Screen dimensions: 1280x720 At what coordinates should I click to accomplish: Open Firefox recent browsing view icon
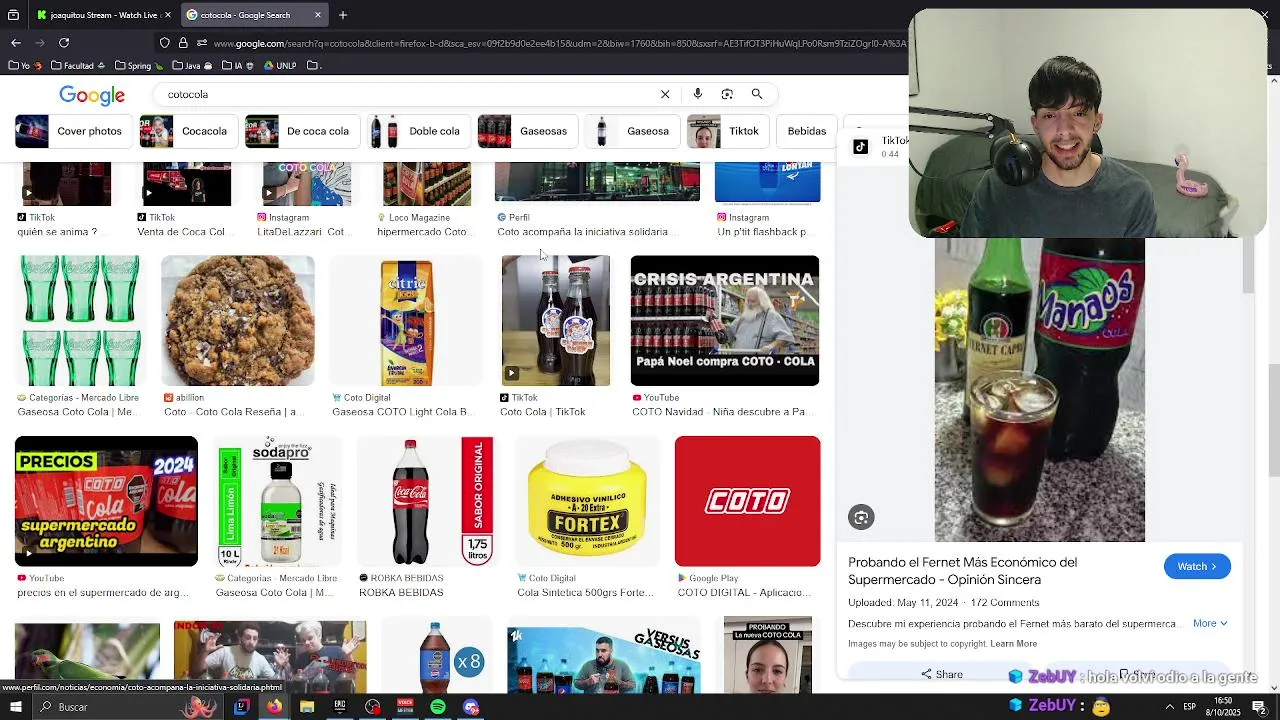[14, 15]
